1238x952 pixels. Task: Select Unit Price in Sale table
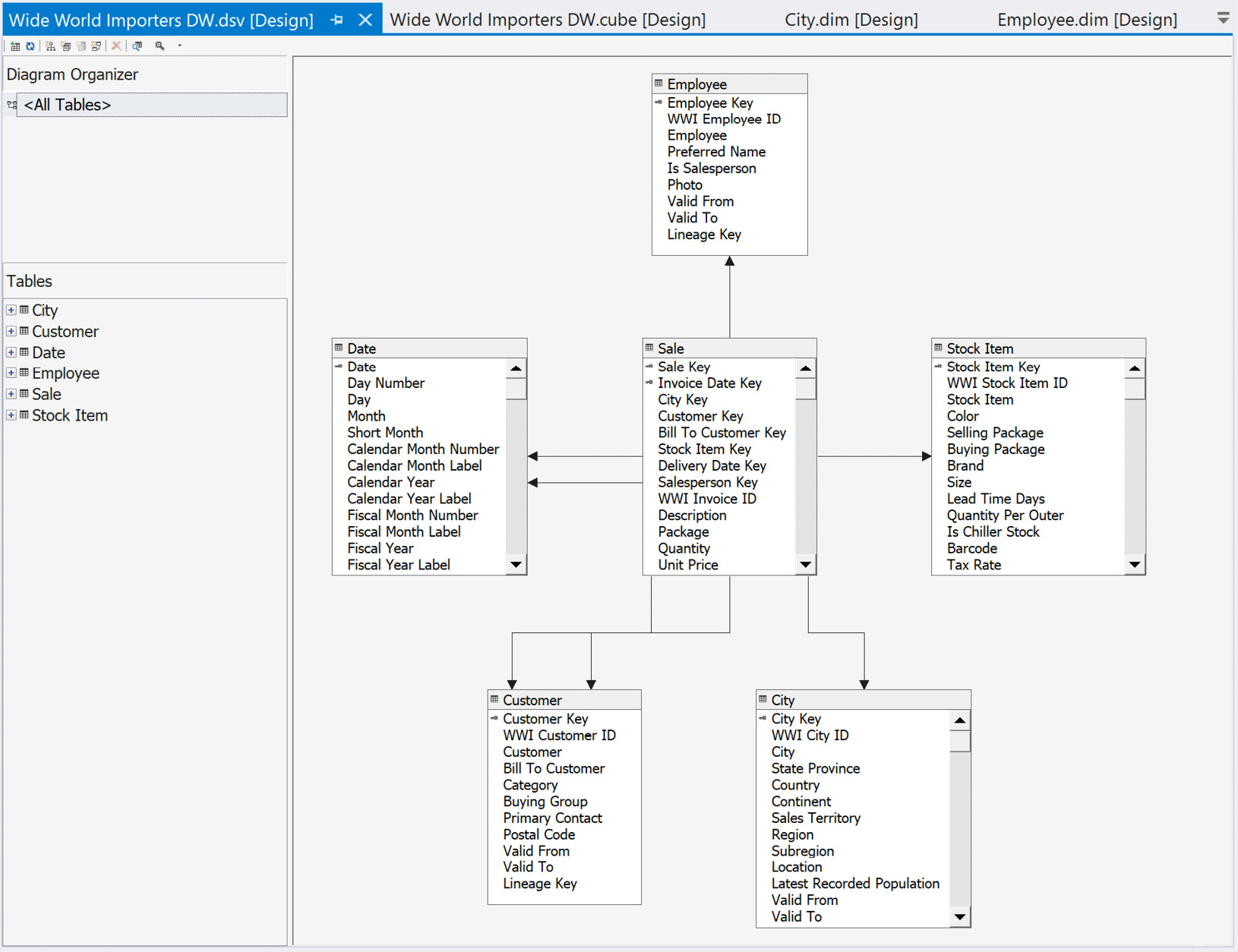point(688,565)
